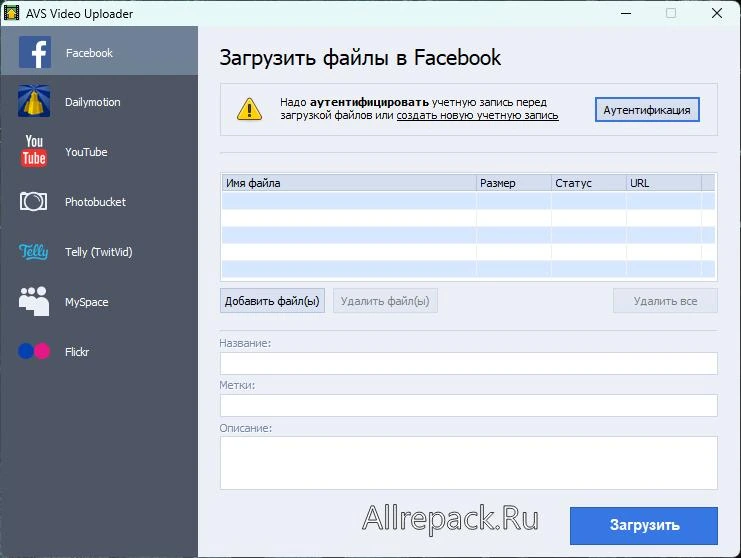The image size is (741, 558).
Task: Click the blue Загрузить button
Action: [x=644, y=525]
